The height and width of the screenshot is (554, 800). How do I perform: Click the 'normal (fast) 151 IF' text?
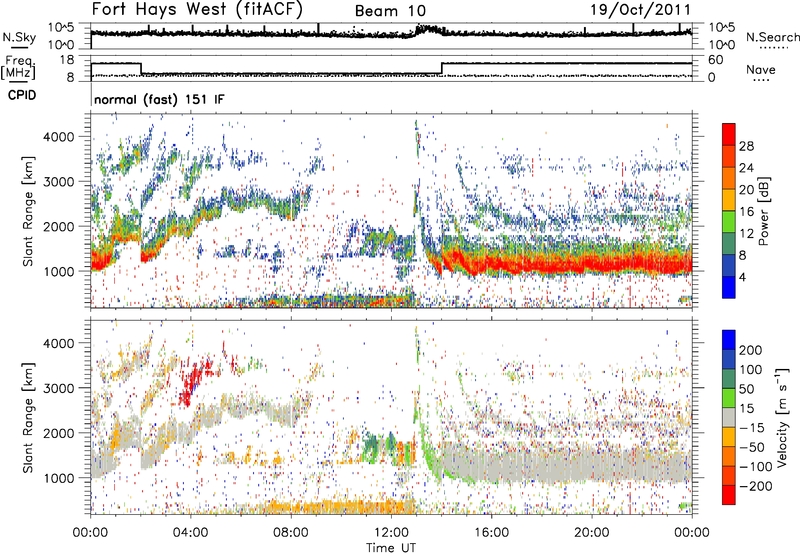pyautogui.click(x=159, y=99)
